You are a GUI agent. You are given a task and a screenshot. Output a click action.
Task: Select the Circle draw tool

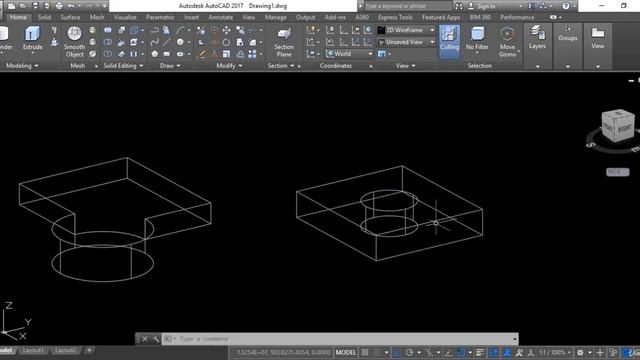[x=180, y=42]
